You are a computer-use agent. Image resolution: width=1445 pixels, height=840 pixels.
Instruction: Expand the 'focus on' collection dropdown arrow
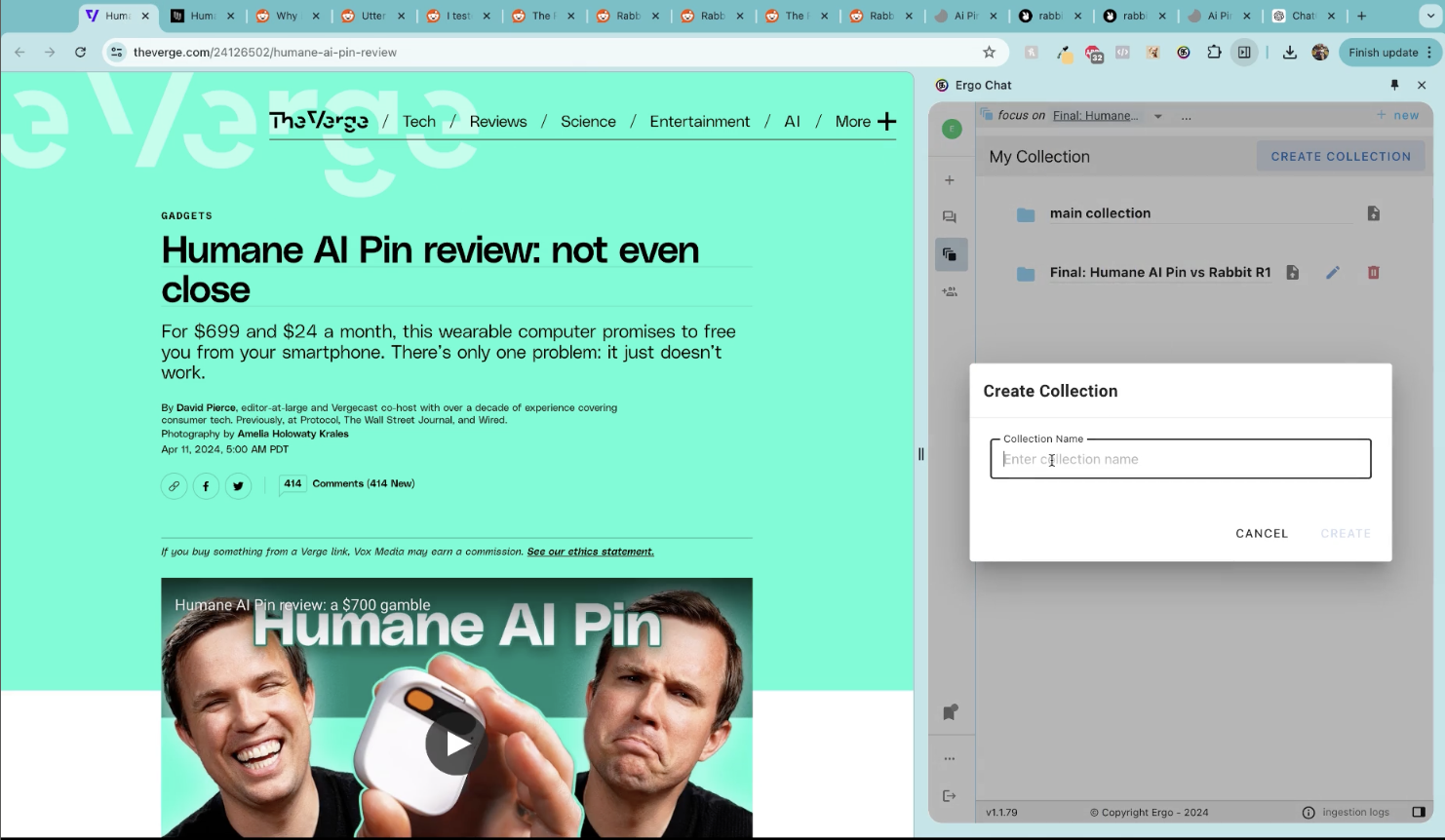coord(1157,116)
